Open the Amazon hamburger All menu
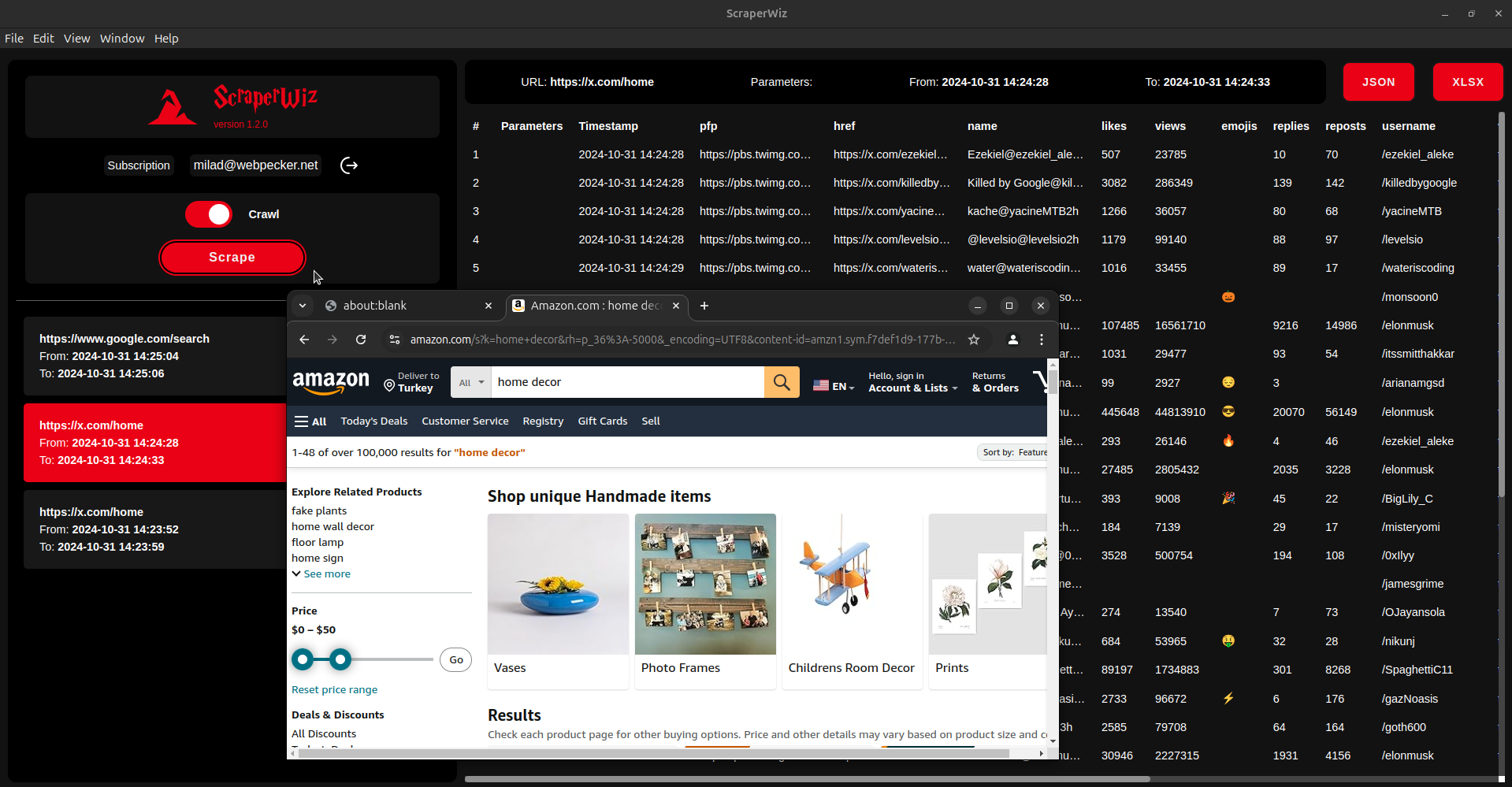Image resolution: width=1512 pixels, height=787 pixels. [310, 421]
